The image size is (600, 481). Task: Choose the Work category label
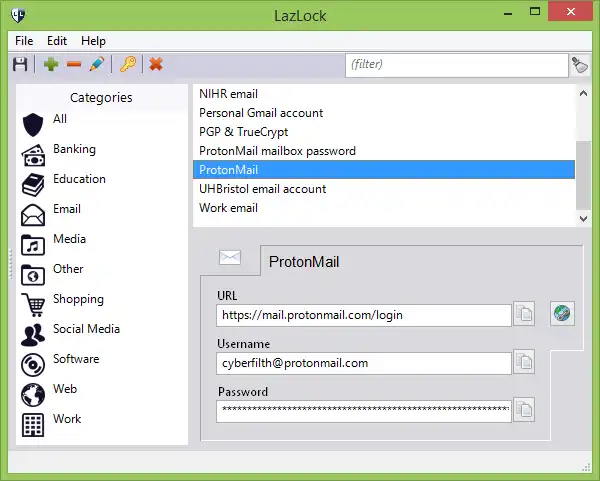67,419
